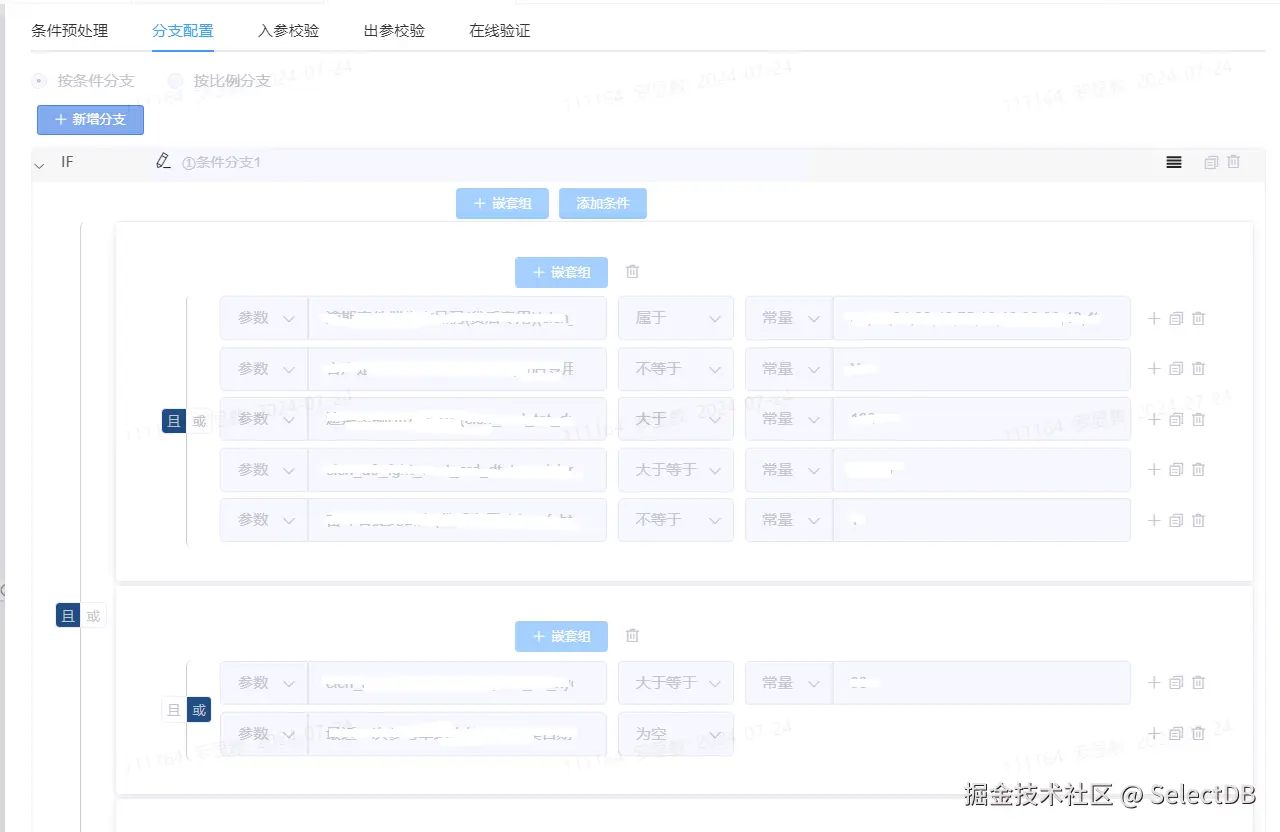Screen dimensions: 1280x832
Task: Go to the 入参校验 tab
Action: (x=288, y=30)
